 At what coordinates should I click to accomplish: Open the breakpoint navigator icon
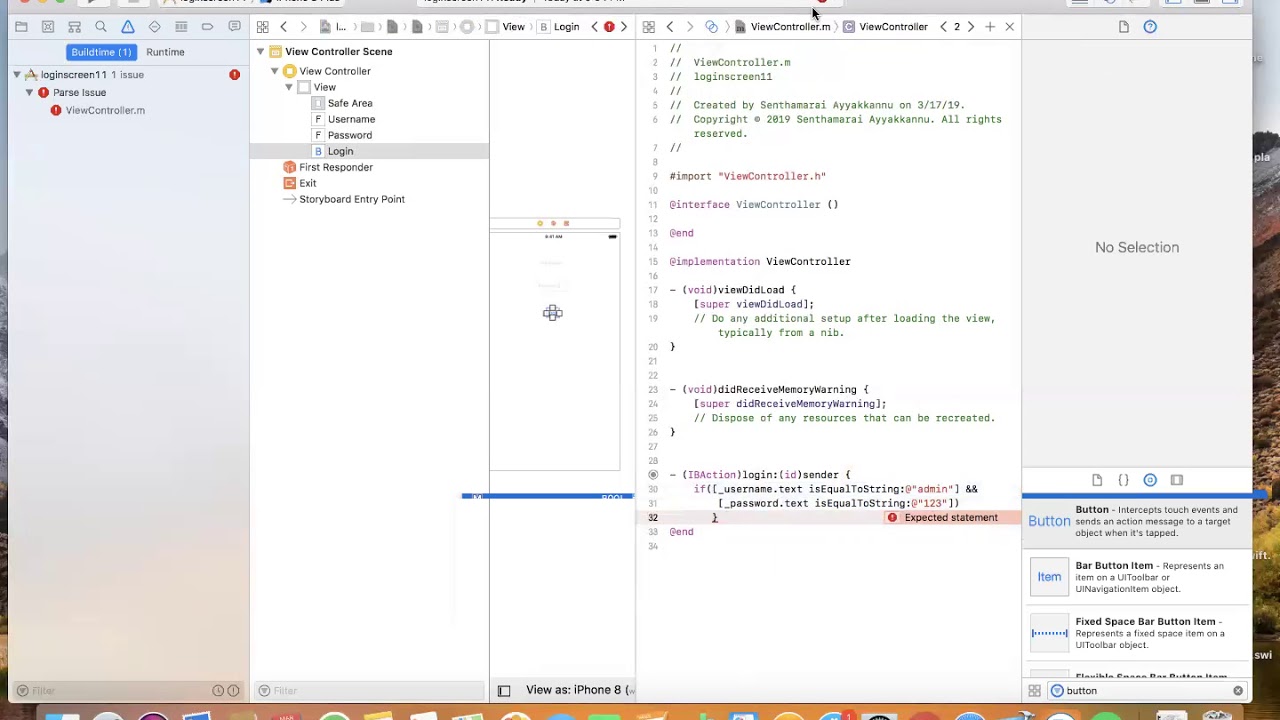pos(207,27)
